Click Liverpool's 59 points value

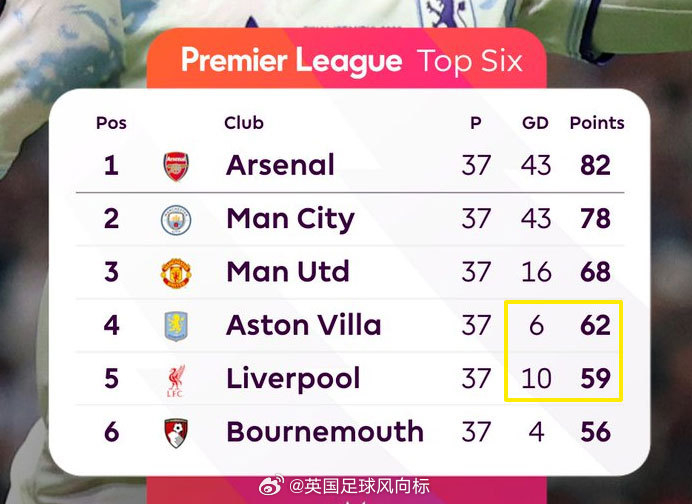click(596, 379)
